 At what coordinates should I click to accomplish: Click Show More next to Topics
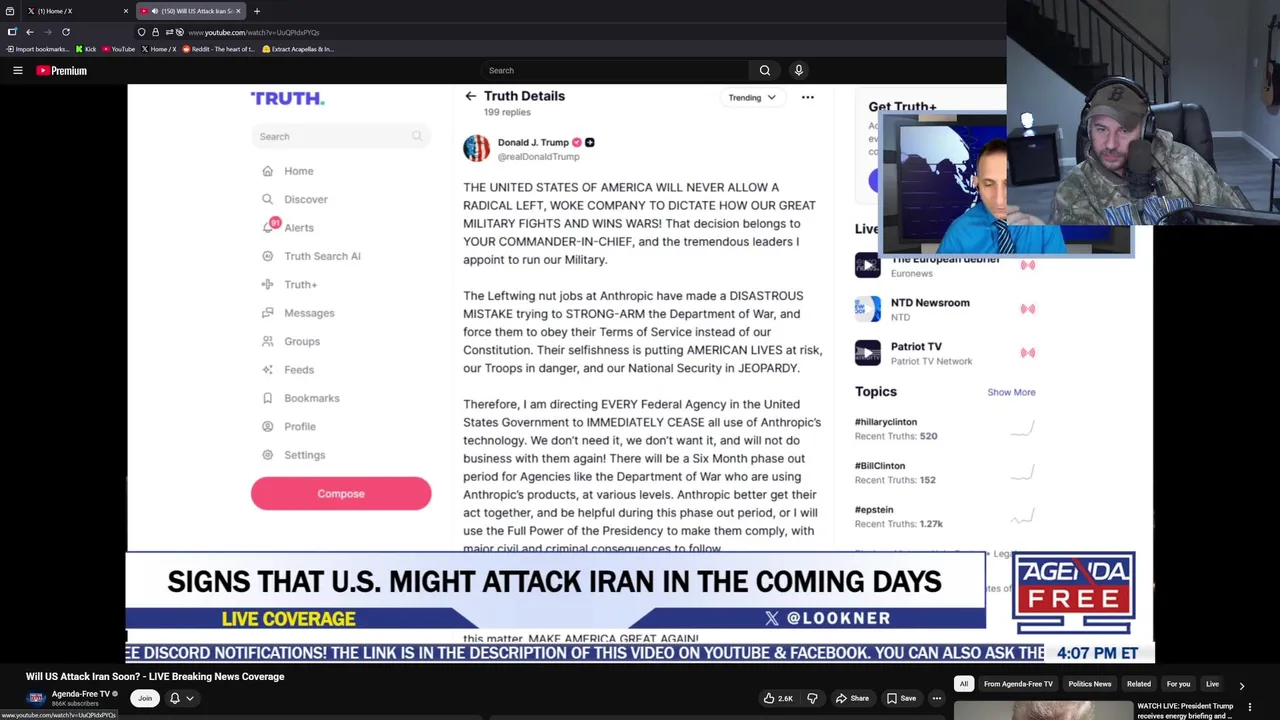click(x=1011, y=392)
